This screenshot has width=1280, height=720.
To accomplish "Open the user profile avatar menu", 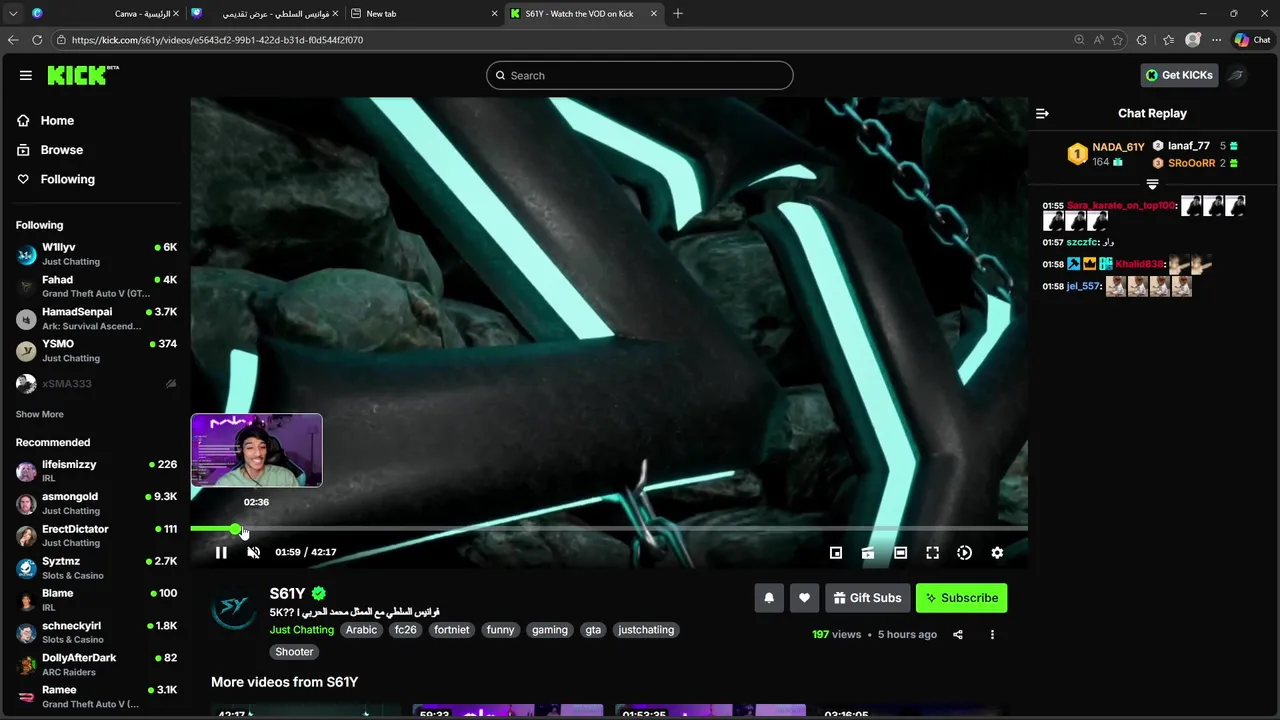I will pos(1236,75).
